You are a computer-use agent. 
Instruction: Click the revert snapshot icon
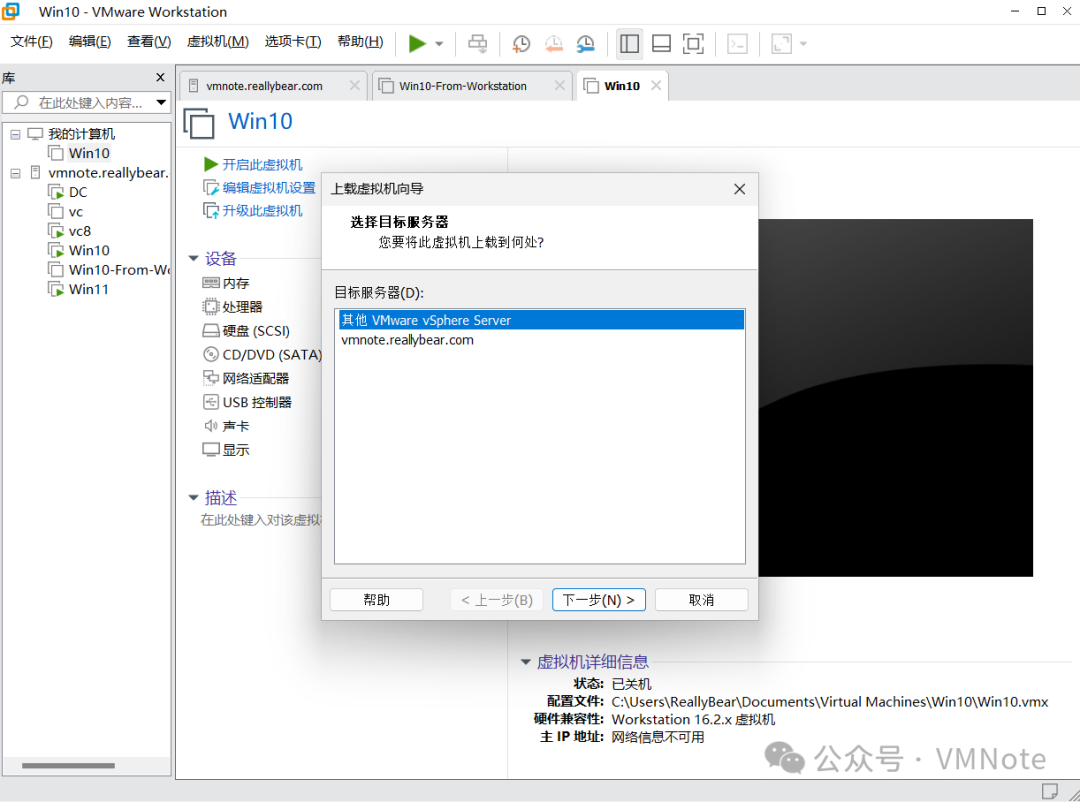tap(553, 43)
